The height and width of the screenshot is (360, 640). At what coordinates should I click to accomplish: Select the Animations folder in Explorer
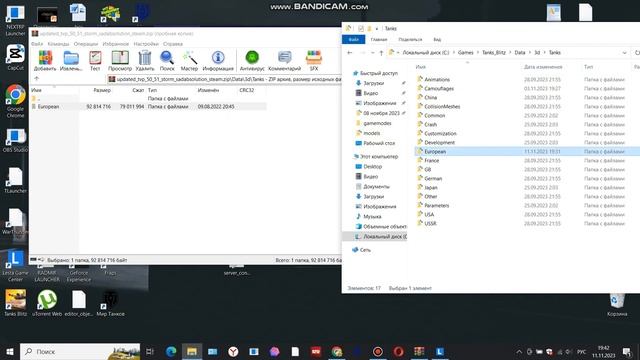click(437, 80)
